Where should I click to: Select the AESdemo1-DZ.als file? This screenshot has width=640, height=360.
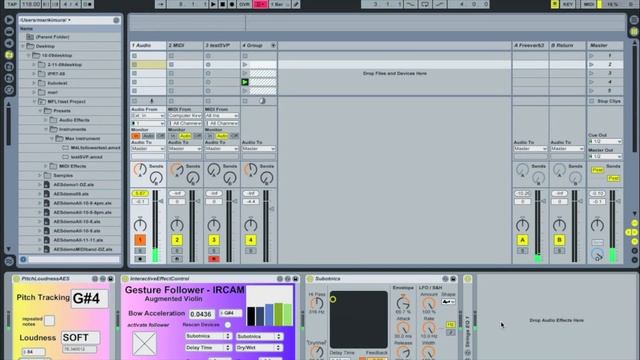pos(73,184)
